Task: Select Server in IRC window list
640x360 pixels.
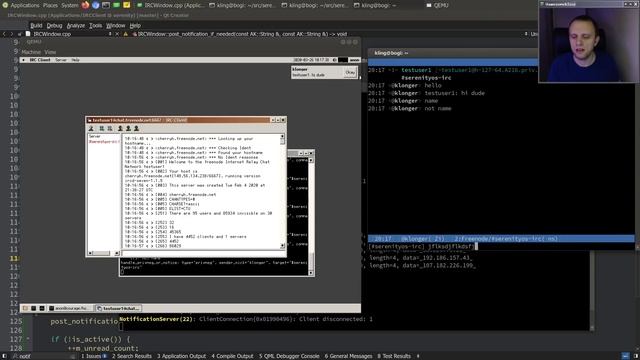Action: 95,136
